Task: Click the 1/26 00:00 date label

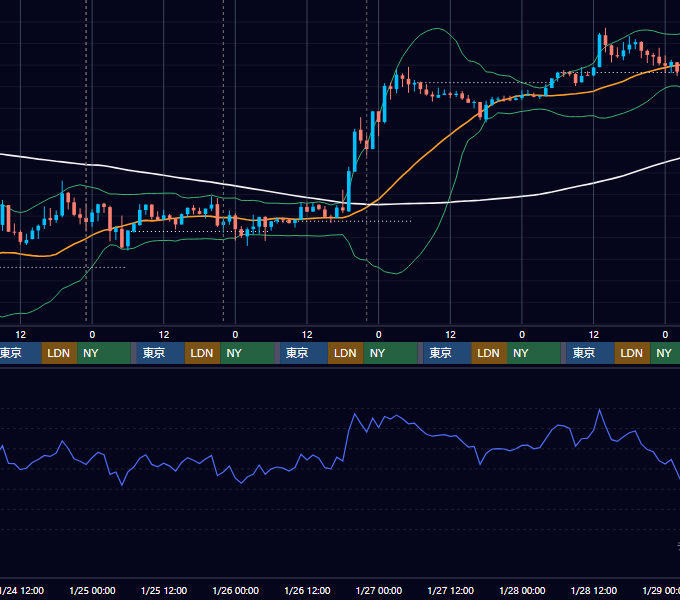Action: (x=235, y=590)
